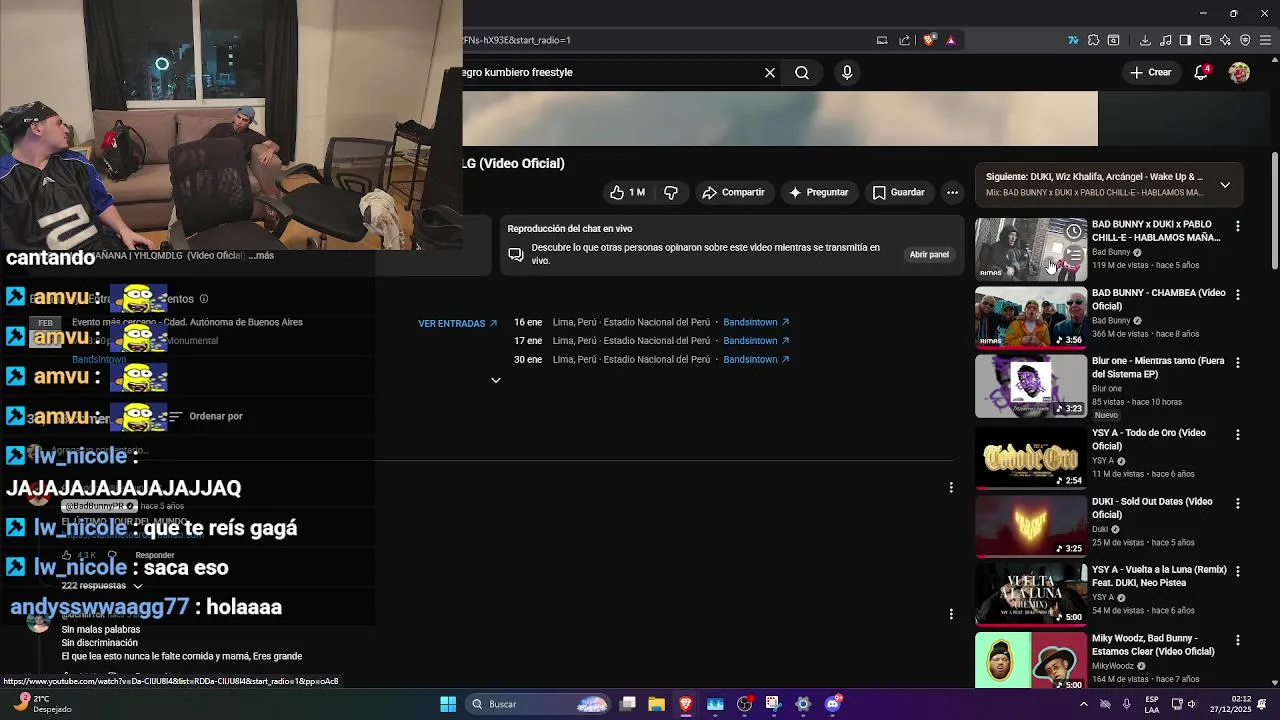Open Windows Start menu
This screenshot has width=1280, height=720.
click(x=448, y=704)
